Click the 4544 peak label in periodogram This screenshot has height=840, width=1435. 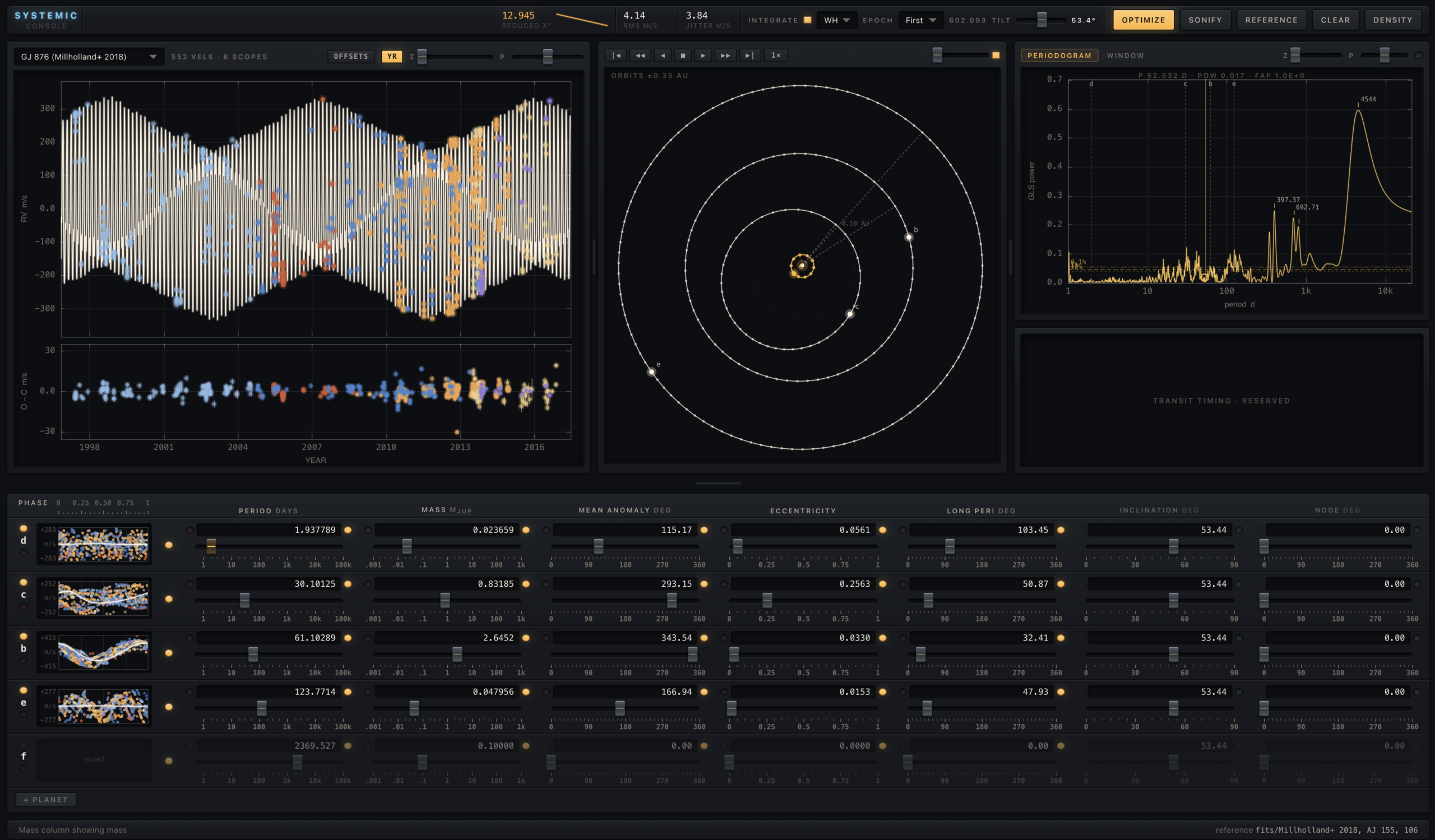pos(1368,100)
